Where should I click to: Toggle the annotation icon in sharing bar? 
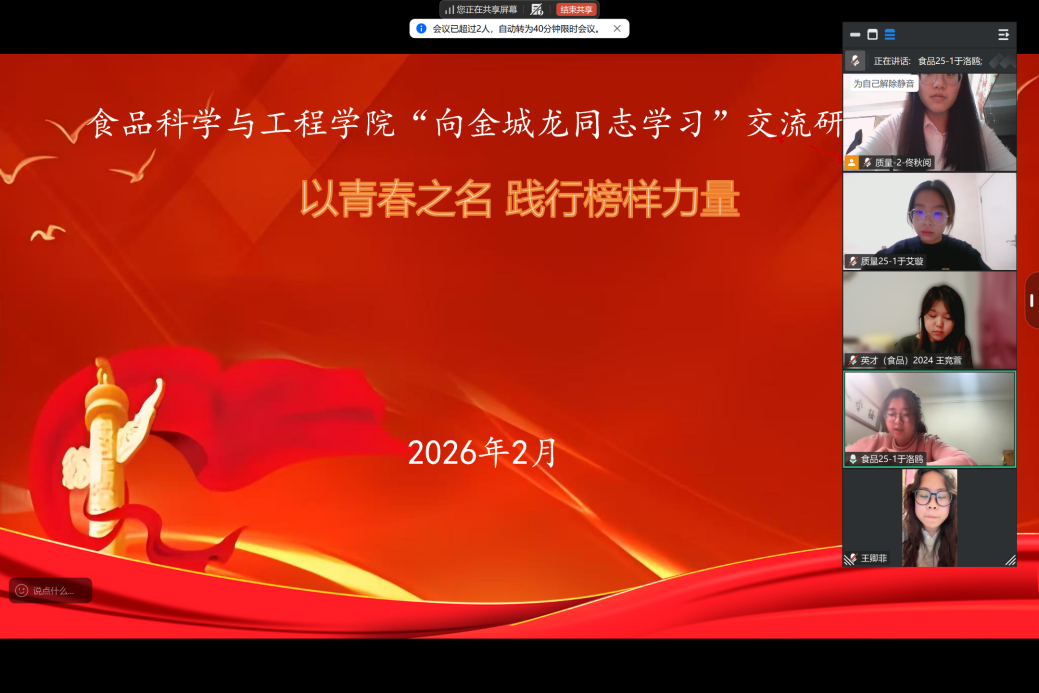coord(537,9)
